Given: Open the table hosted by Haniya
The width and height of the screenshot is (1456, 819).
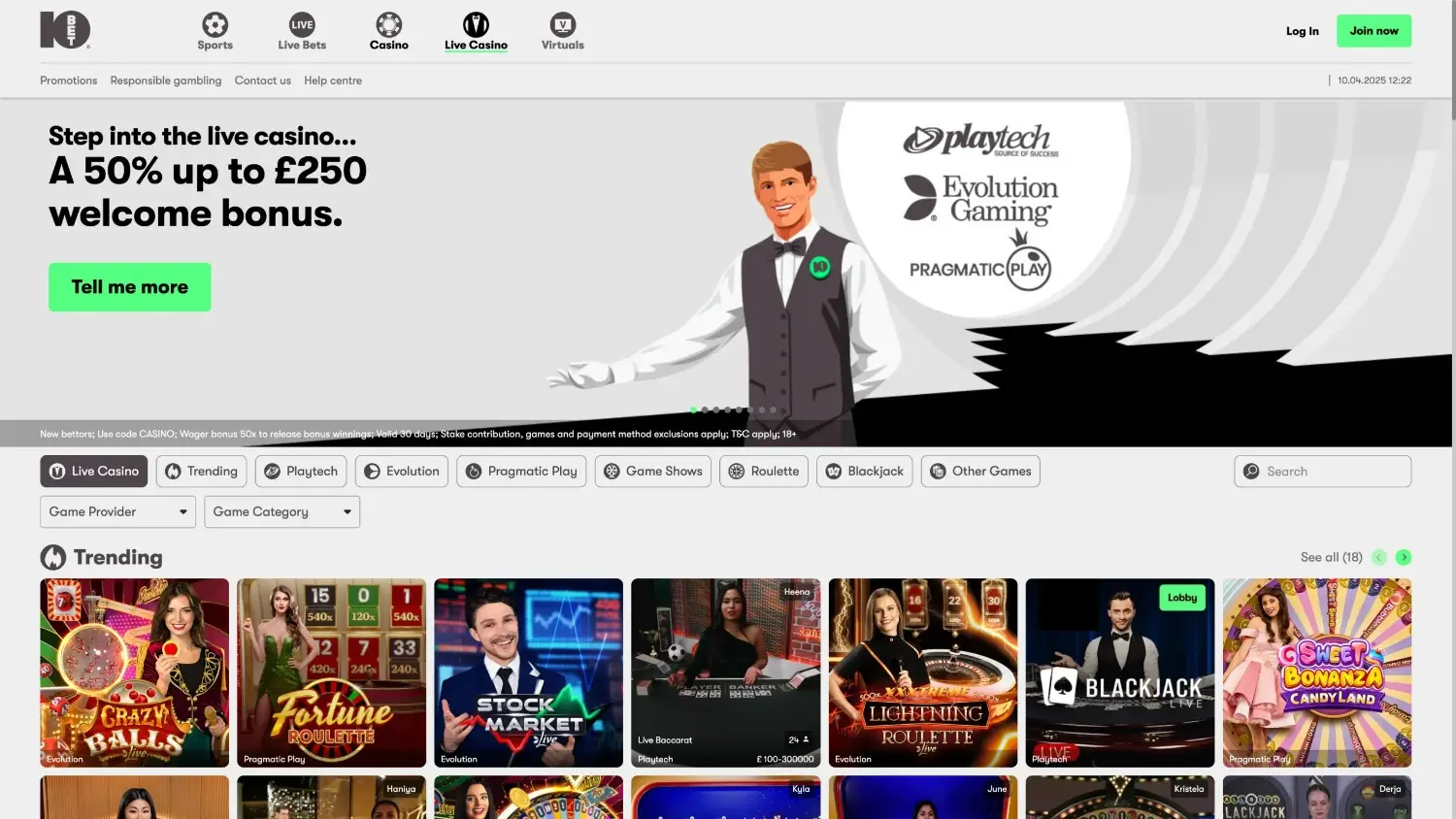Looking at the screenshot, I should (x=331, y=798).
